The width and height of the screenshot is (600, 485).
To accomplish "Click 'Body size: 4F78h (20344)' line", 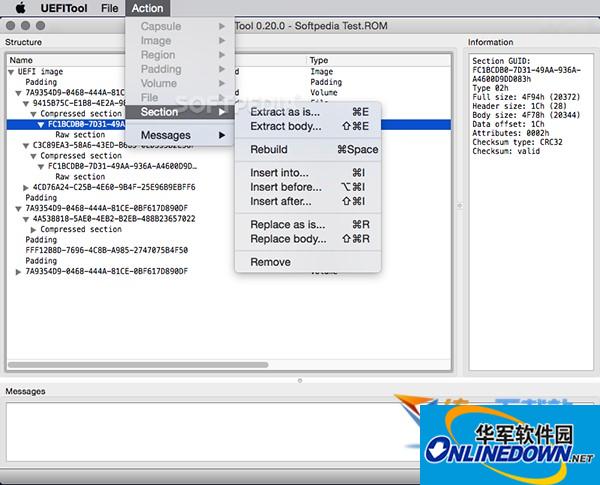I will [526, 115].
